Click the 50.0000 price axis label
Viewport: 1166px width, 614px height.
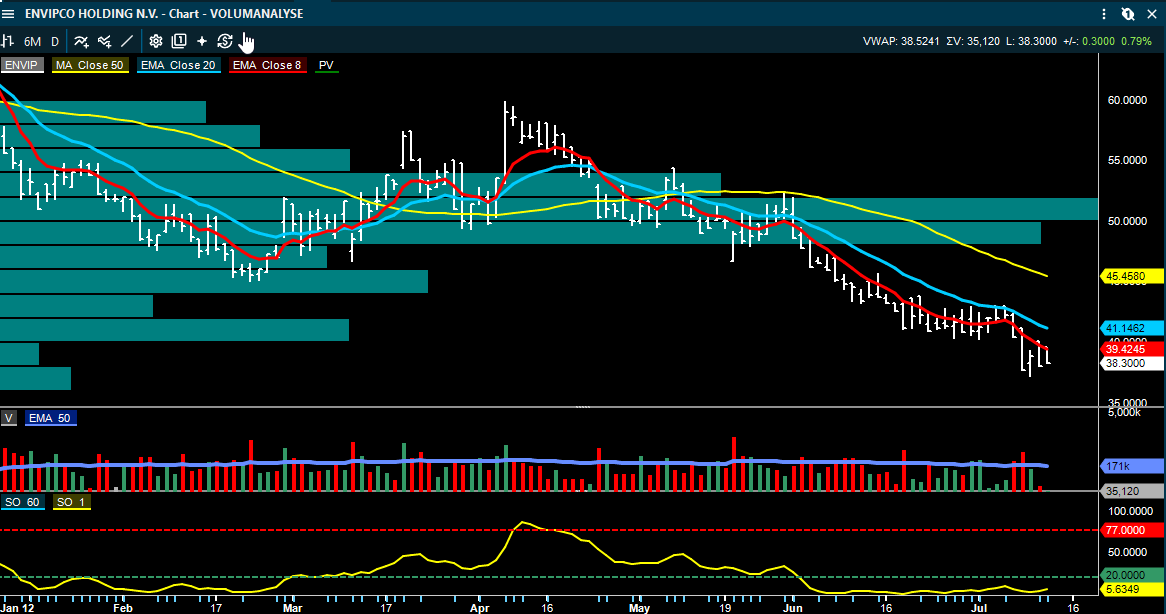click(1127, 222)
